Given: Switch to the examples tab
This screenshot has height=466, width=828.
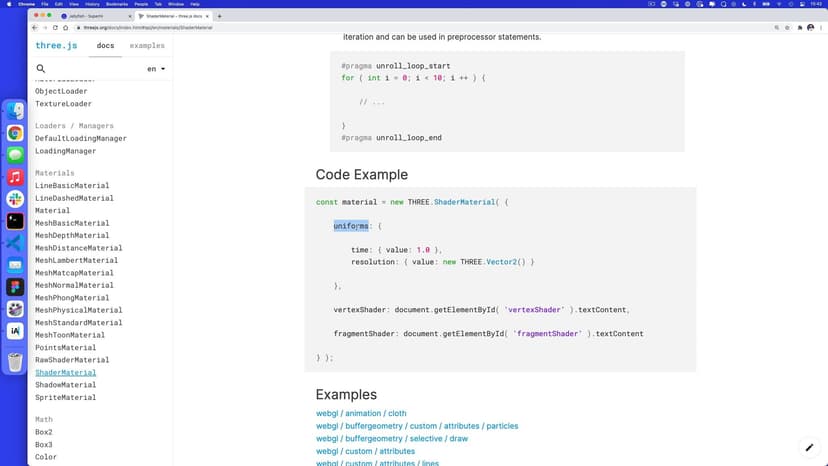Looking at the screenshot, I should click(x=147, y=46).
